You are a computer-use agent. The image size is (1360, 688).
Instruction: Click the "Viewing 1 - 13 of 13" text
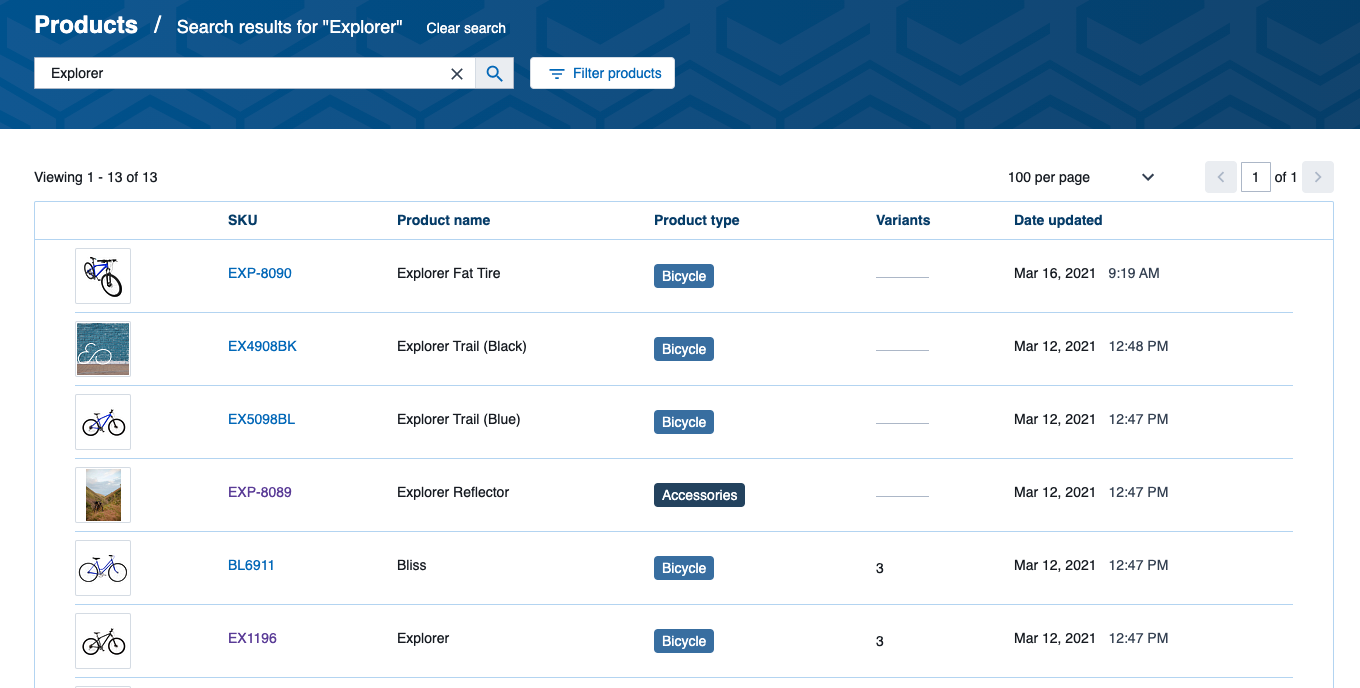click(x=96, y=177)
